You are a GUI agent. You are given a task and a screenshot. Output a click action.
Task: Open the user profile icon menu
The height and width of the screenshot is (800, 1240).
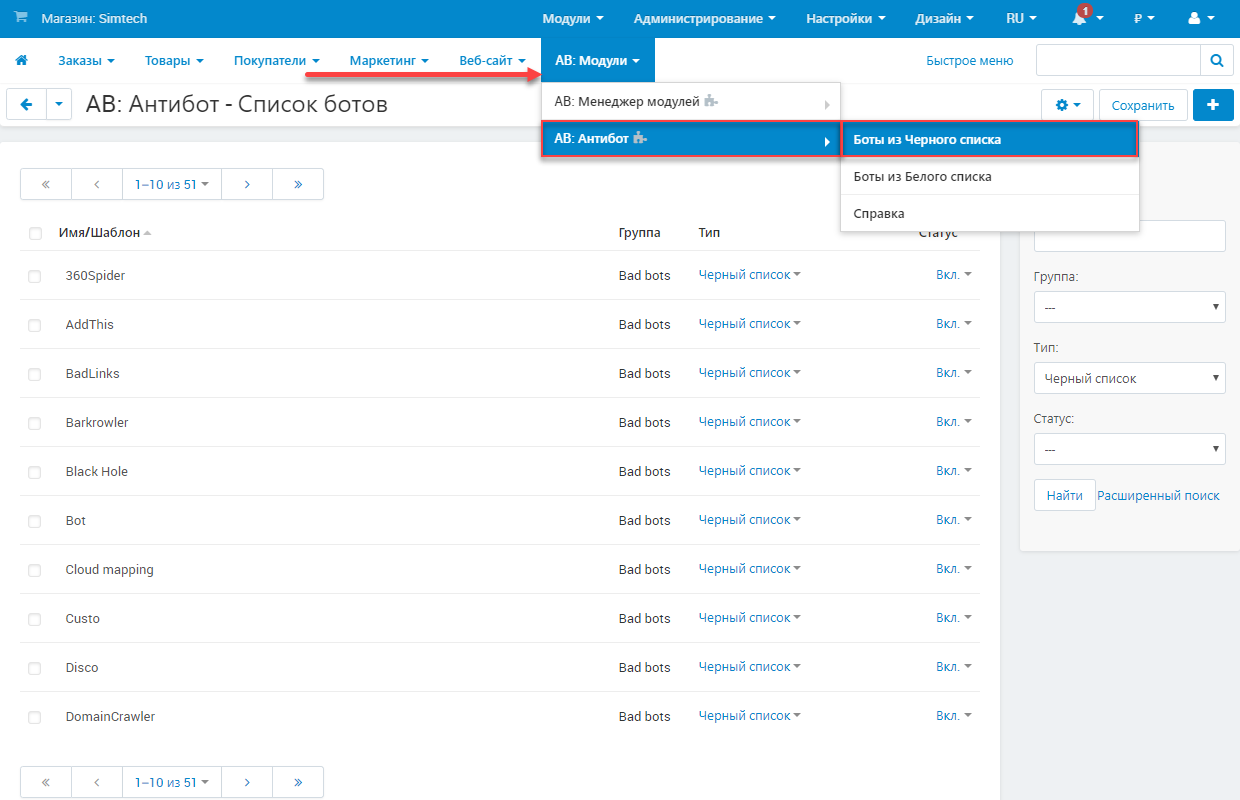click(x=1198, y=19)
